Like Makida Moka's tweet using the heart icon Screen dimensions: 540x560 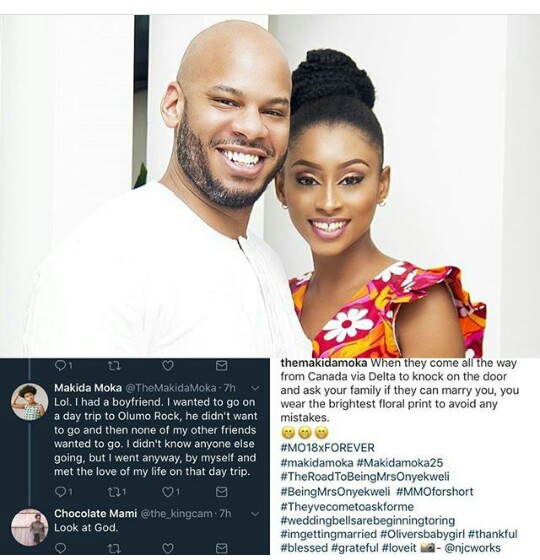click(168, 492)
